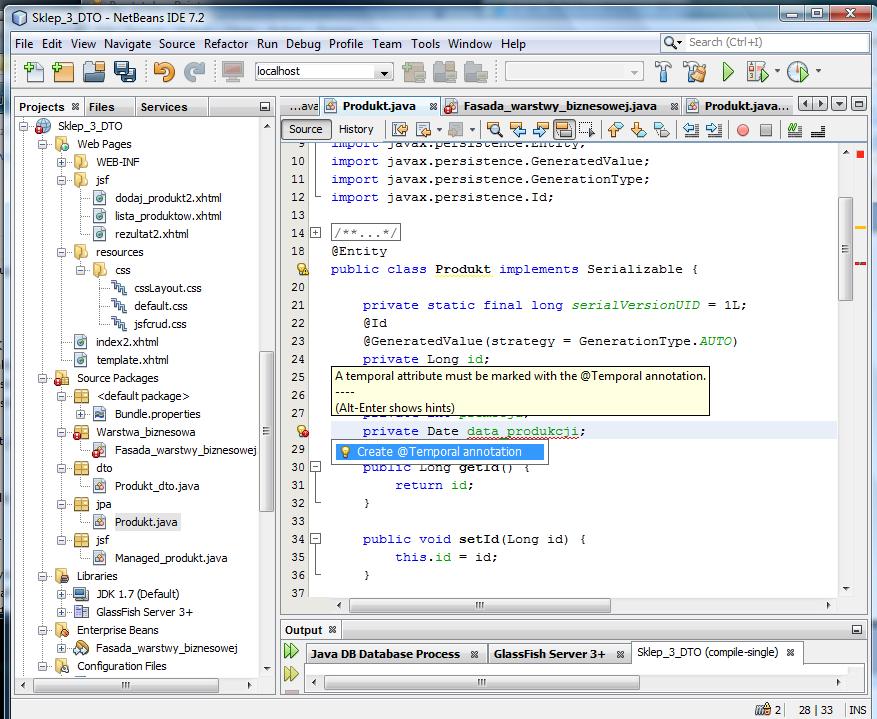Screen dimensions: 877x719
Task: Apply the Create @Temporal annotation hint
Action: (x=440, y=452)
